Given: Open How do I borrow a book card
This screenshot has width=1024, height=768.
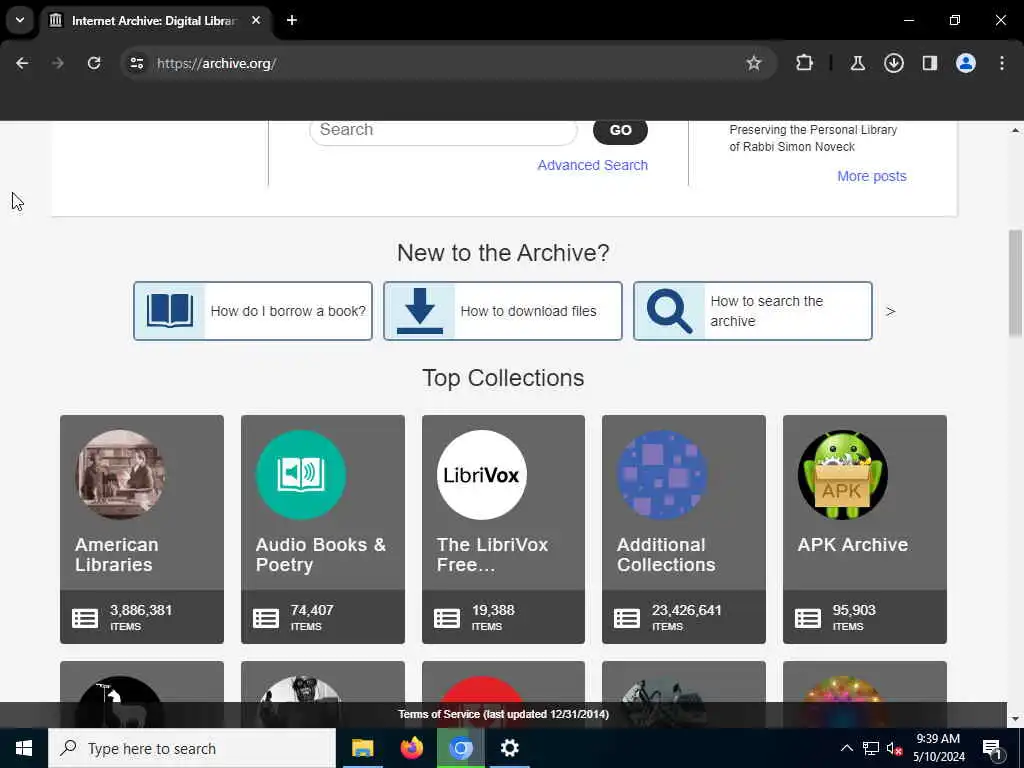Looking at the screenshot, I should pyautogui.click(x=253, y=311).
